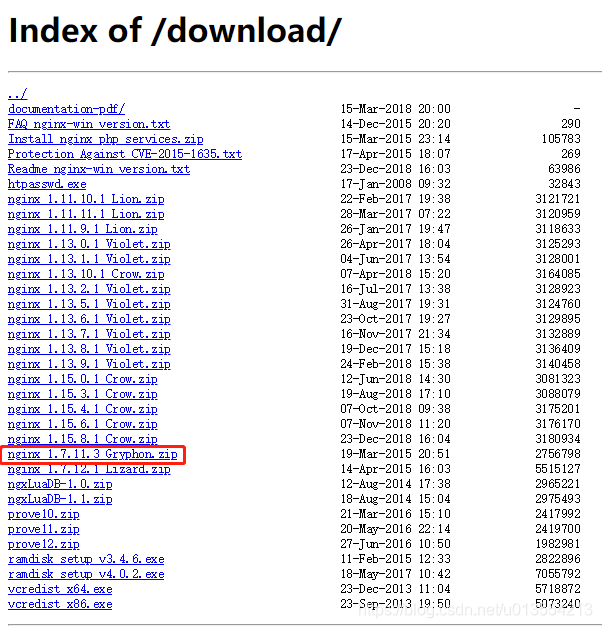Click file size 63986
This screenshot has width=602, height=628.
(x=564, y=169)
